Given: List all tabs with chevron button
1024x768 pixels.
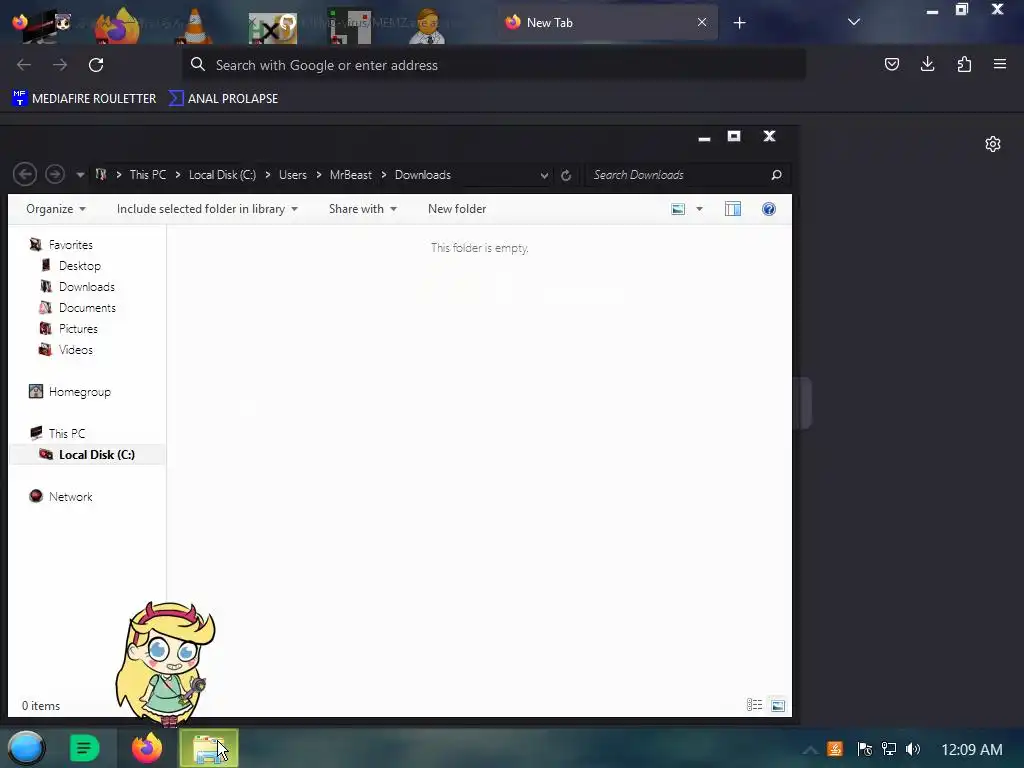Looking at the screenshot, I should click(854, 22).
